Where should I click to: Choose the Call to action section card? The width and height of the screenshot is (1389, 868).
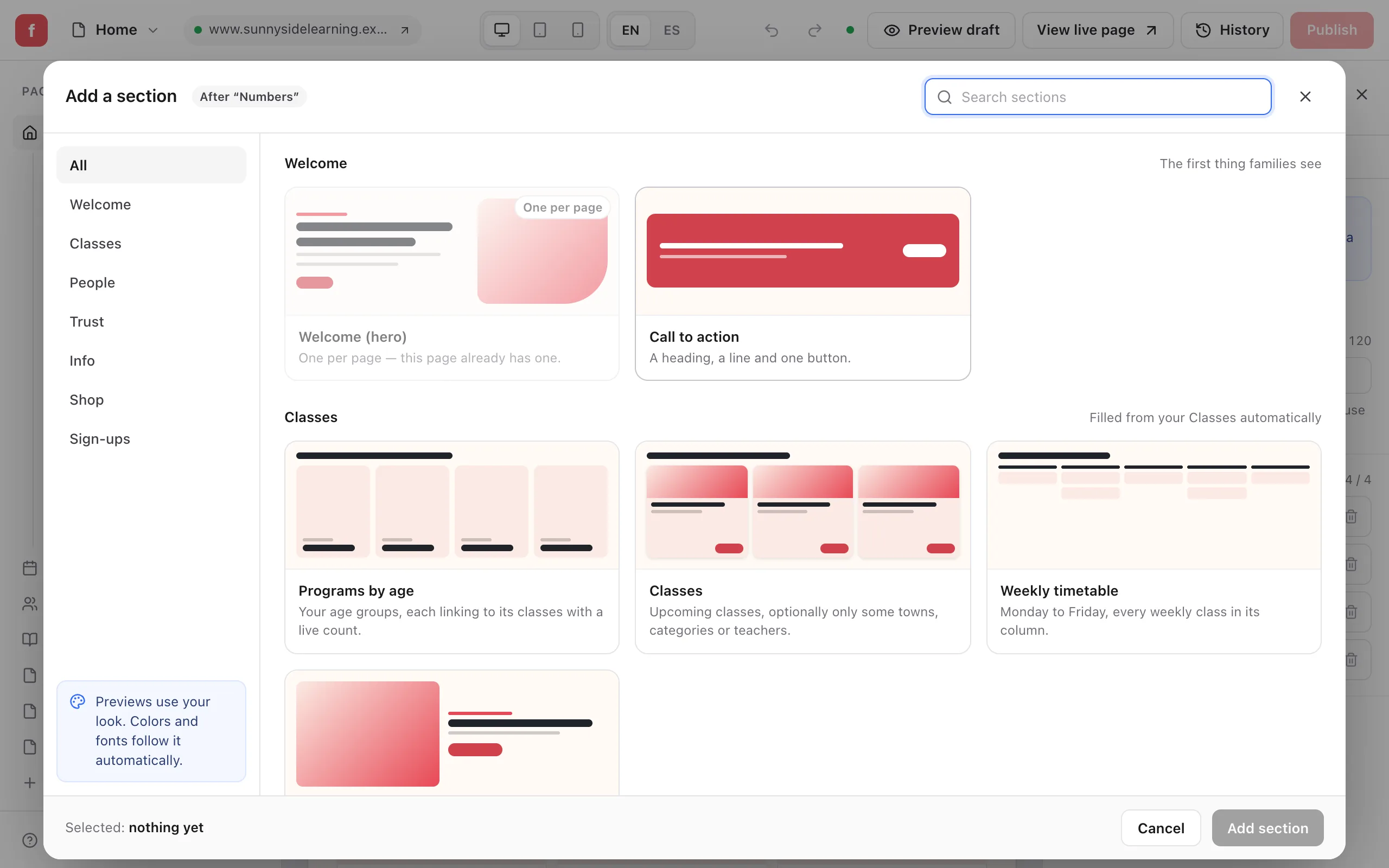pyautogui.click(x=802, y=284)
